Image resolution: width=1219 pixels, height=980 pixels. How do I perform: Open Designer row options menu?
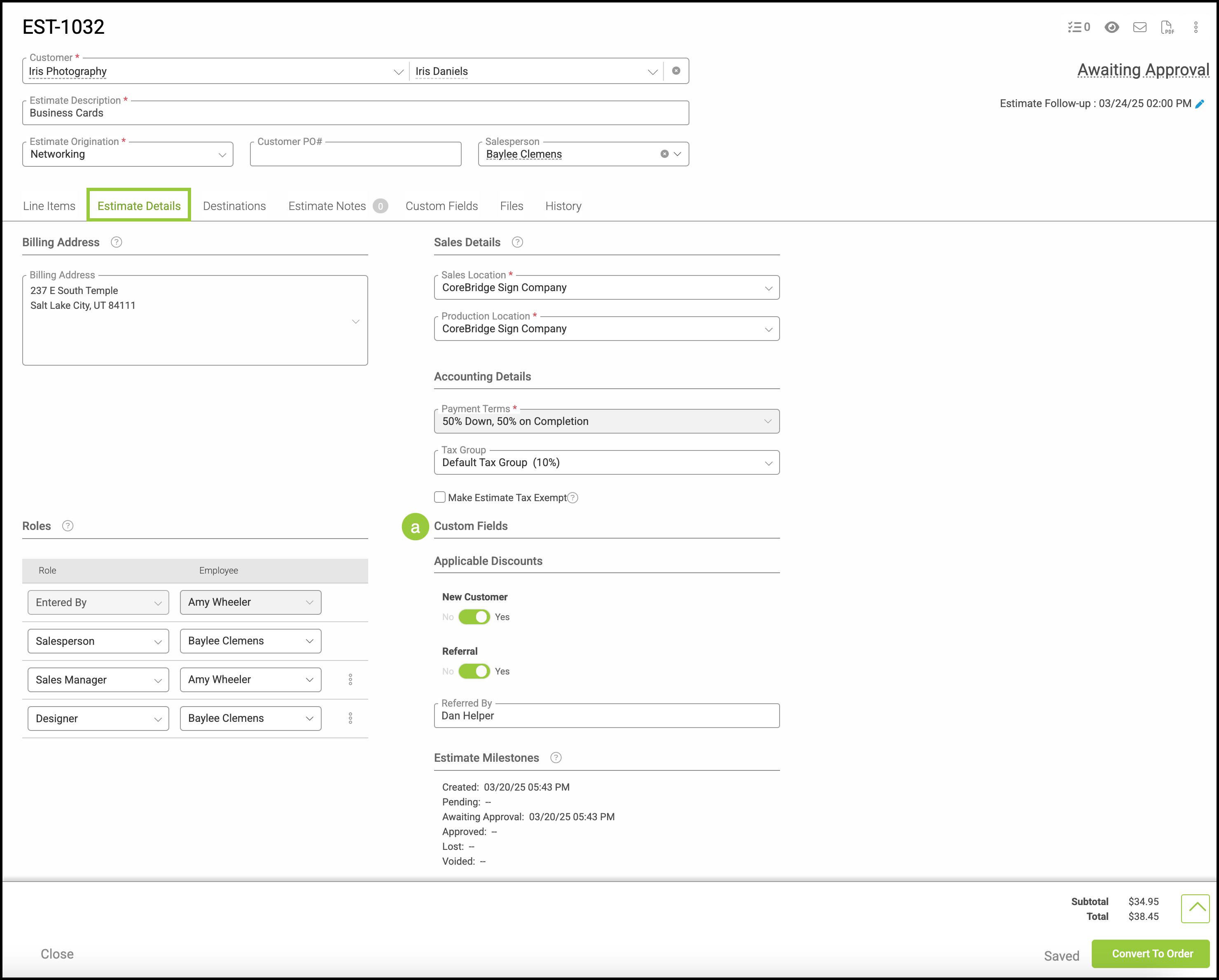click(x=350, y=719)
